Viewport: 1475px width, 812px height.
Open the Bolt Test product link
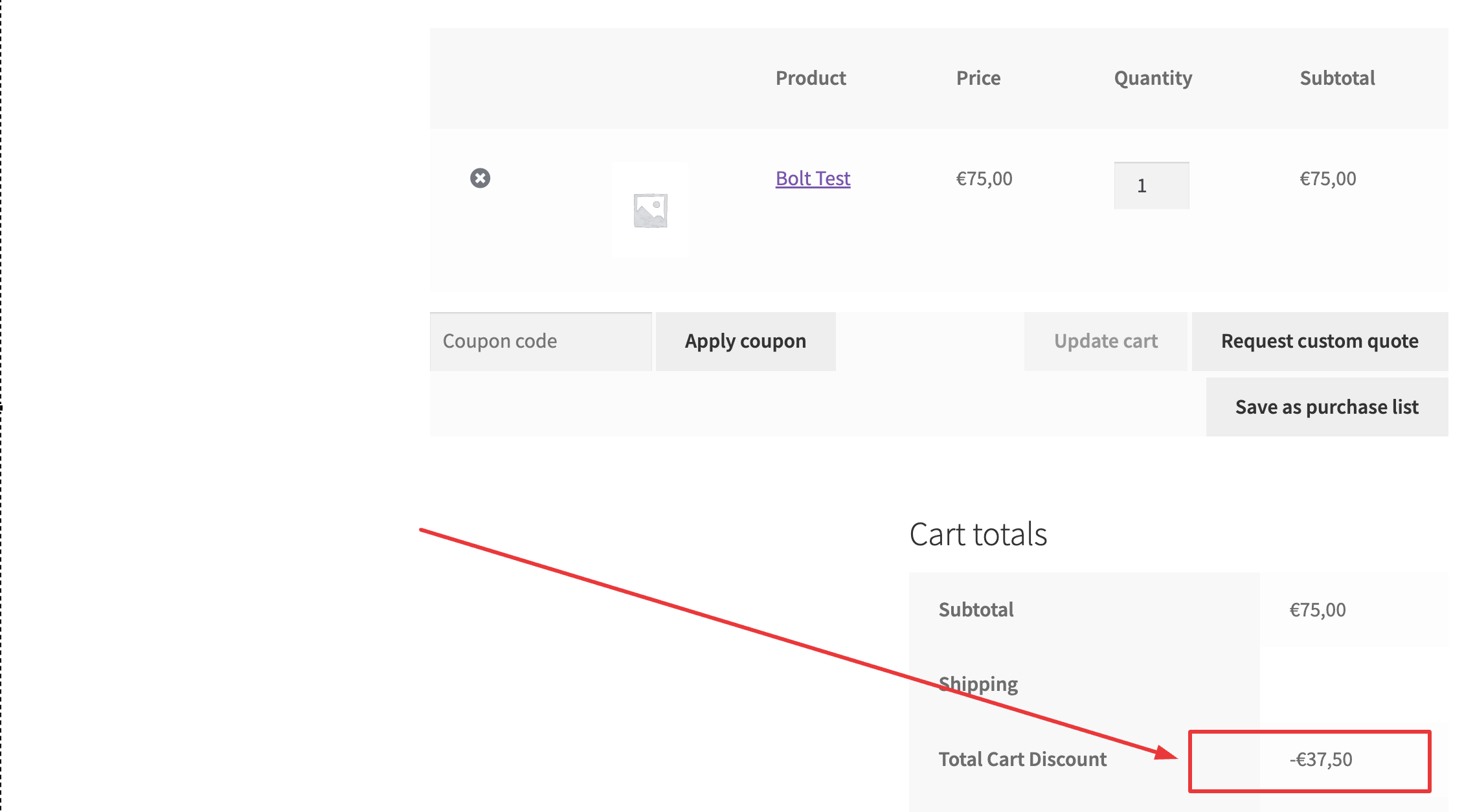point(813,178)
